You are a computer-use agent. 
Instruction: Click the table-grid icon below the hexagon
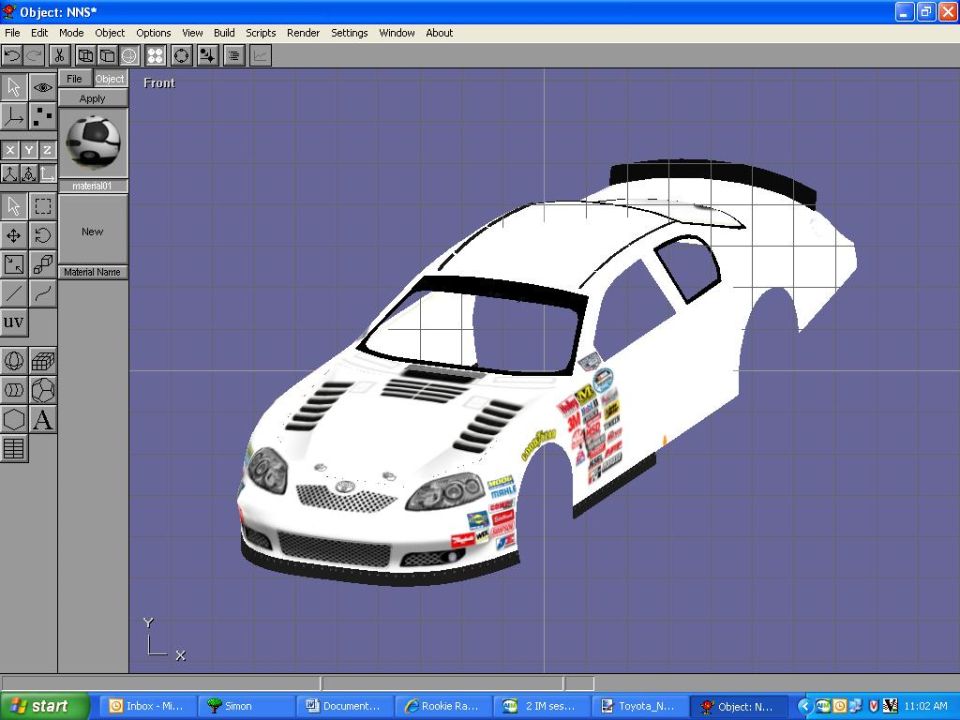[x=13, y=449]
